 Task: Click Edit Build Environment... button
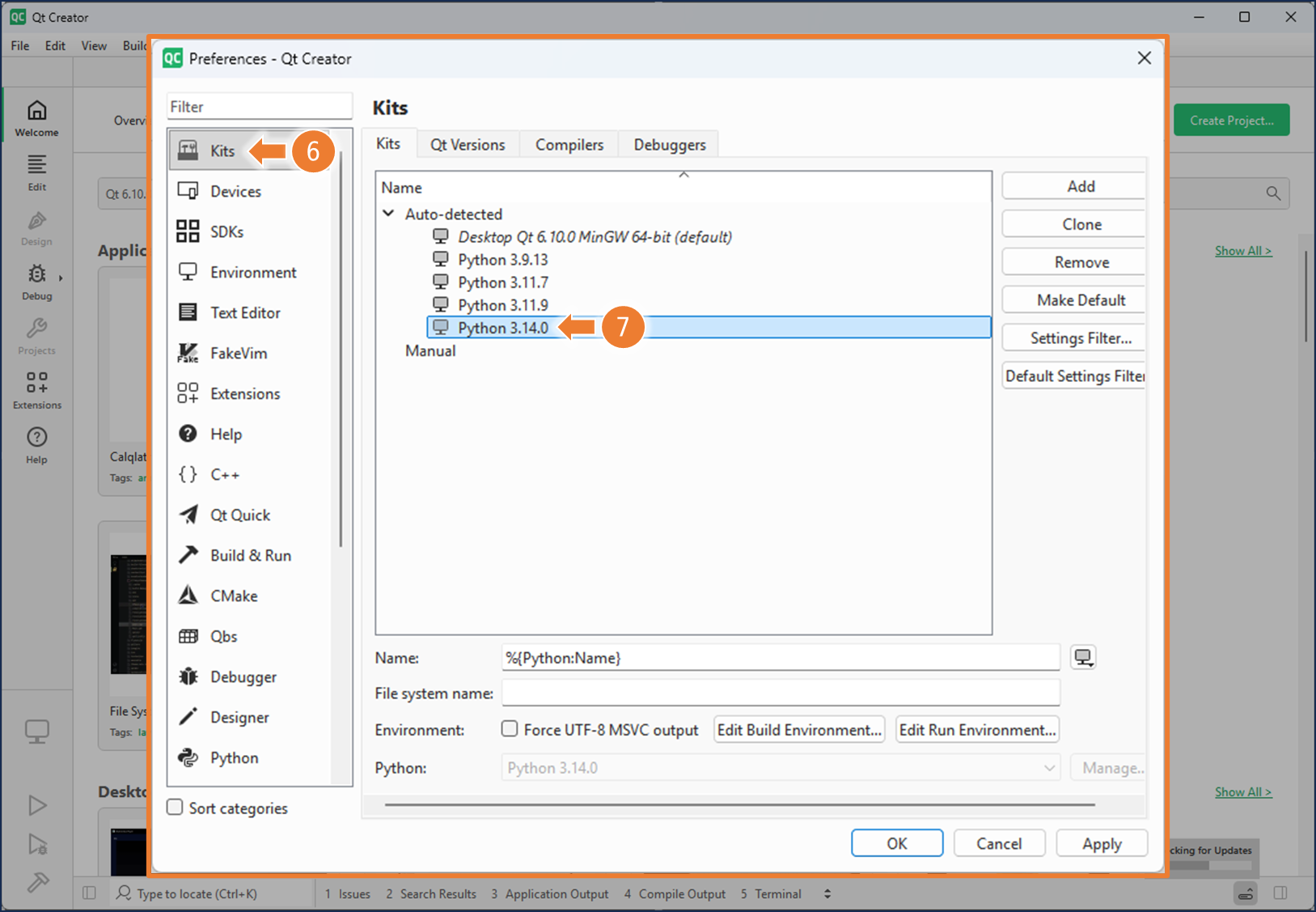(x=799, y=730)
